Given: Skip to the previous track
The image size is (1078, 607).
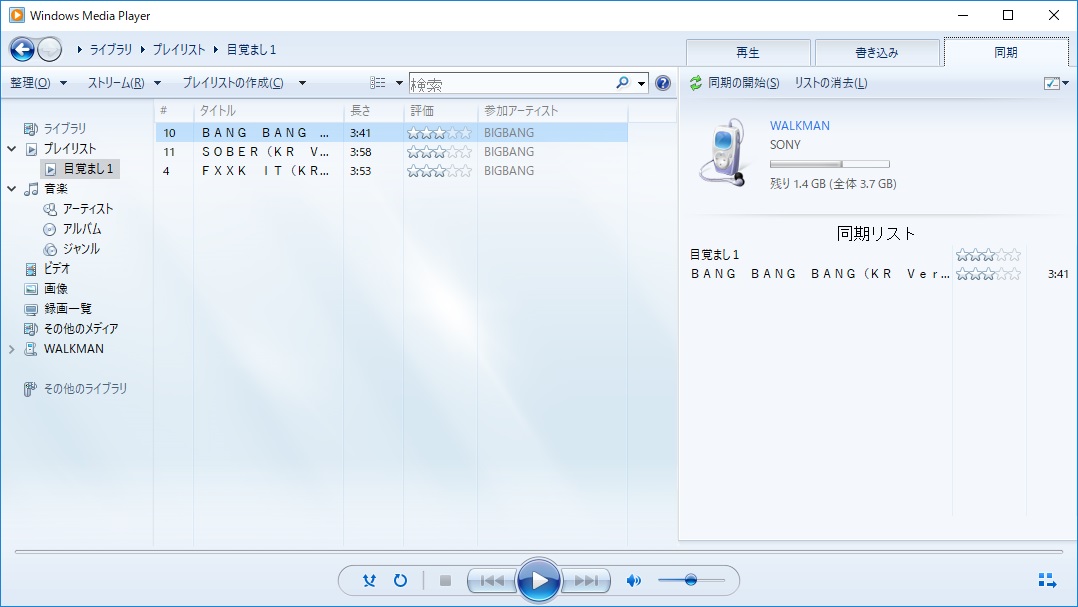Looking at the screenshot, I should [492, 581].
